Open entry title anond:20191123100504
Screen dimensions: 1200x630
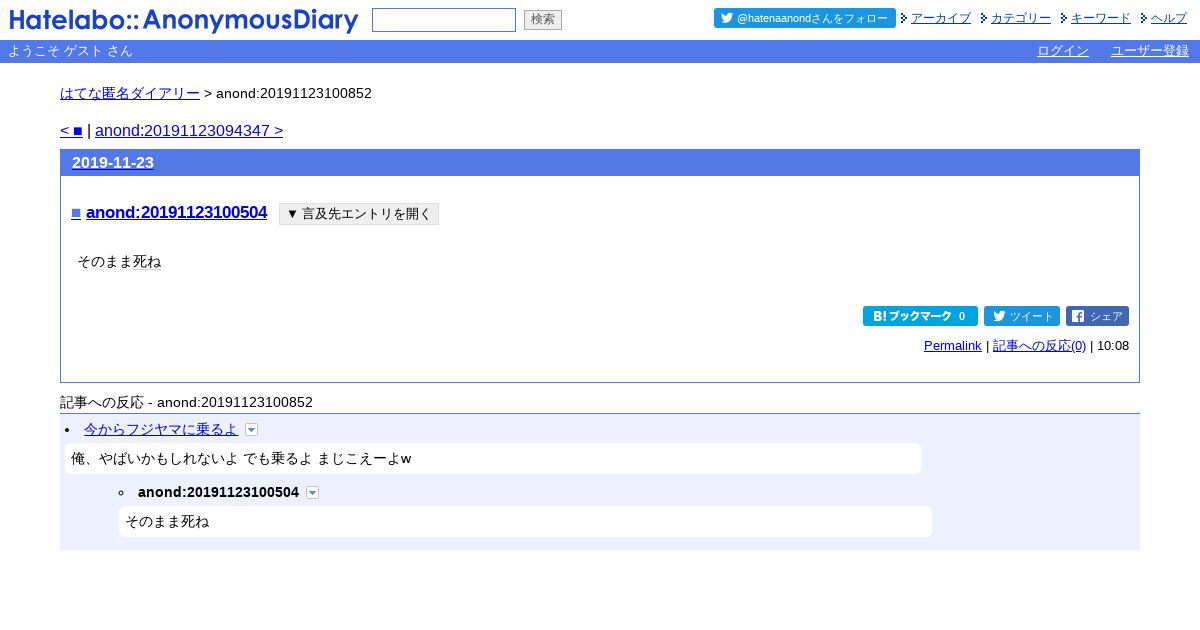[x=177, y=212]
